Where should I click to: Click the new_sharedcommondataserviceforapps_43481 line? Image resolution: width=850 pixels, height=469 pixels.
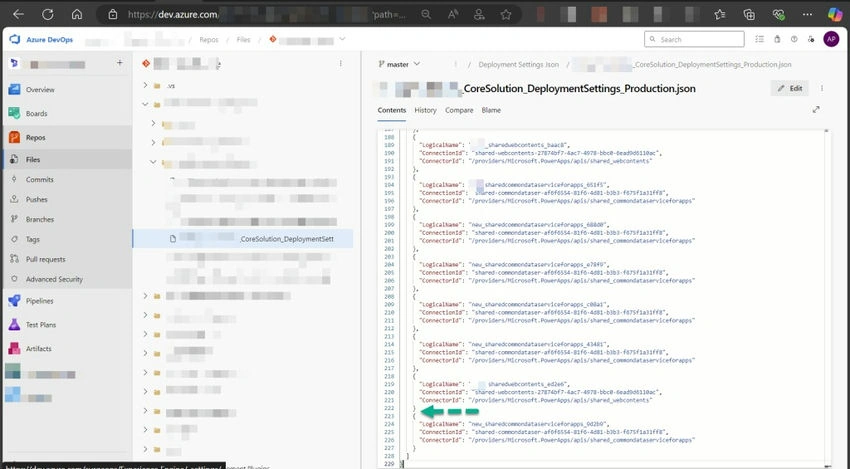514,344
